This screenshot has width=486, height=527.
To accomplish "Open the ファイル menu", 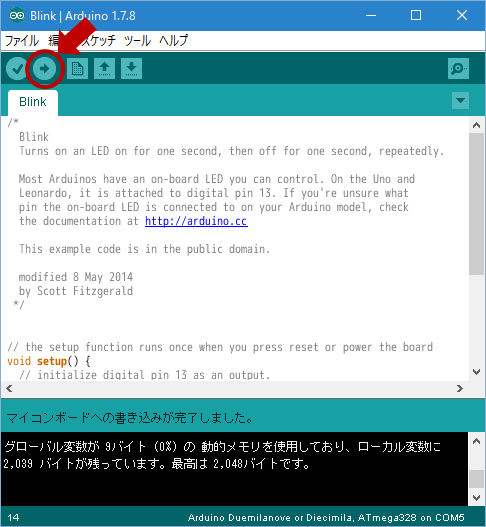I will pyautogui.click(x=22, y=41).
